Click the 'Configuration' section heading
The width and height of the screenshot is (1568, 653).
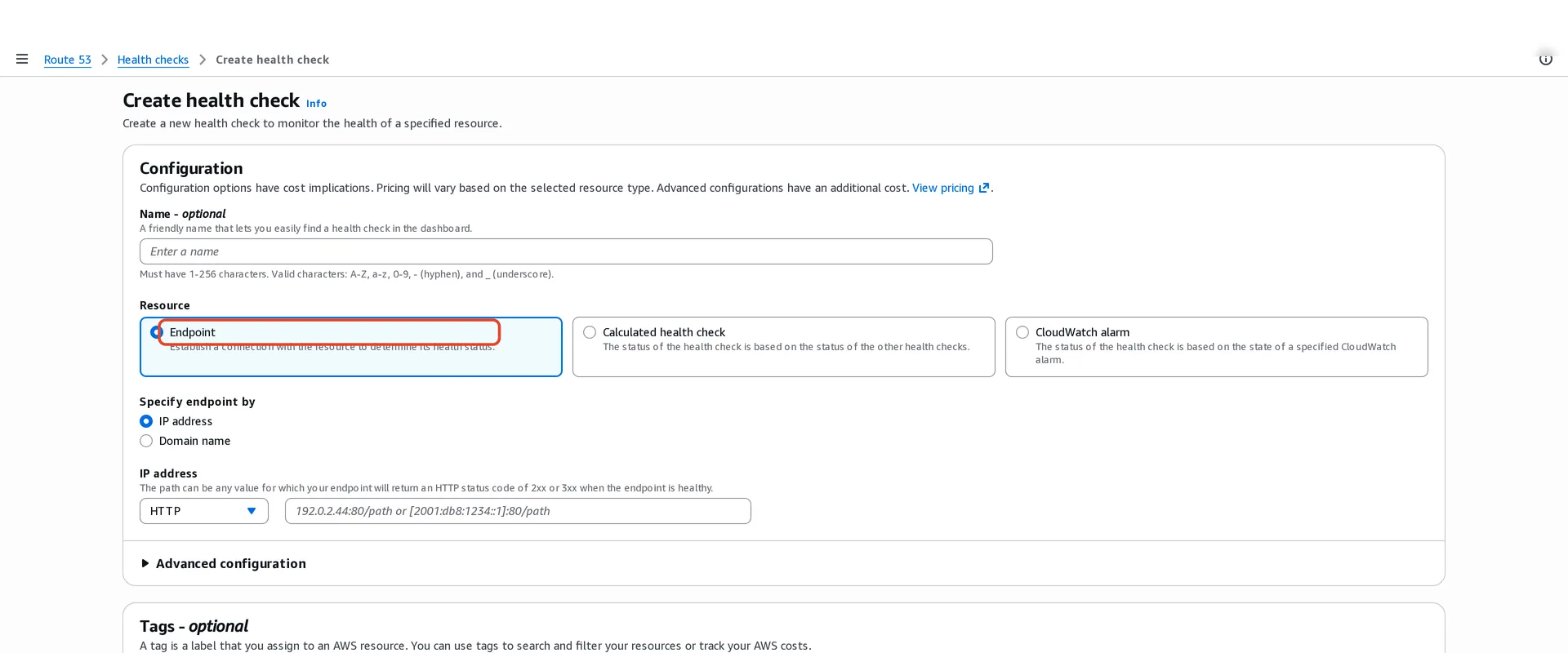pos(191,168)
